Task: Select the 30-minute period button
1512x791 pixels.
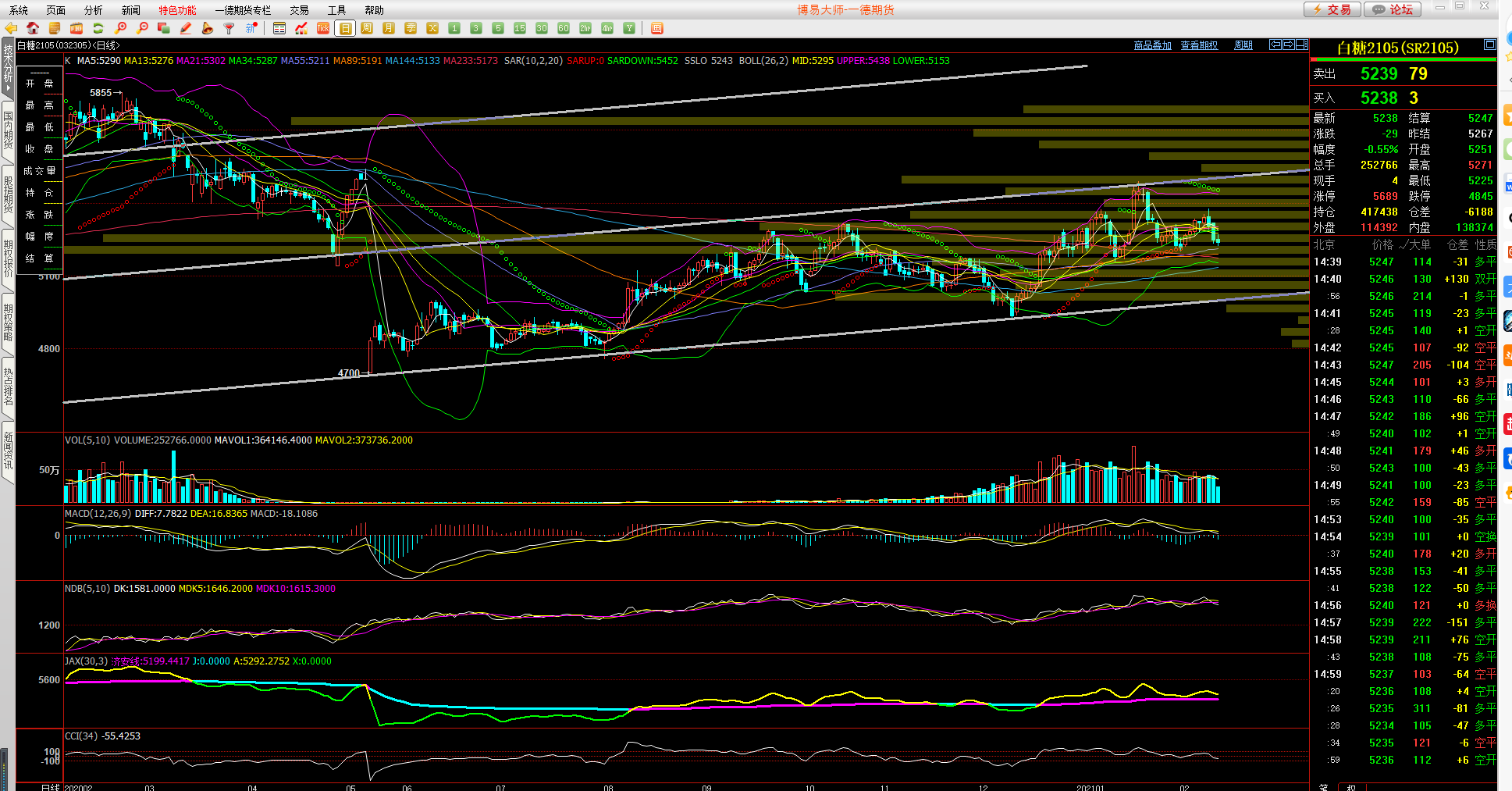Action: pyautogui.click(x=542, y=28)
